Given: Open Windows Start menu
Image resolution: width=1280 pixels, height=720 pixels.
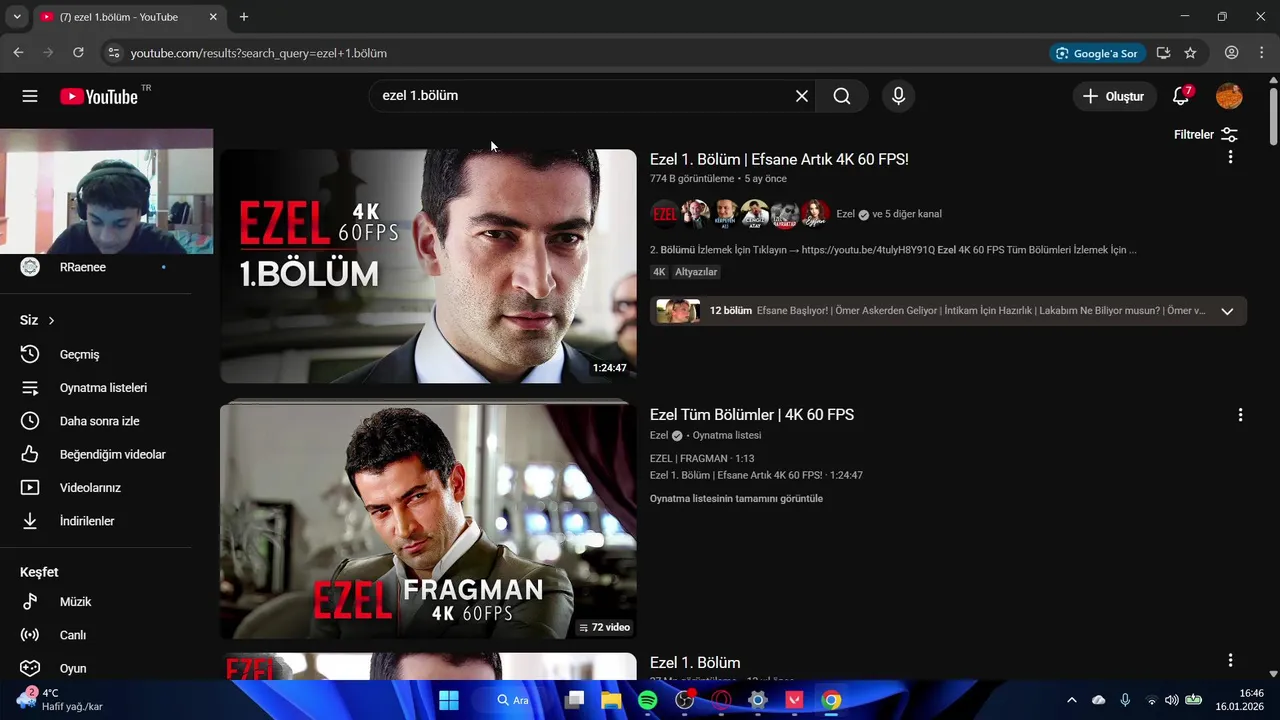Looking at the screenshot, I should tap(449, 700).
